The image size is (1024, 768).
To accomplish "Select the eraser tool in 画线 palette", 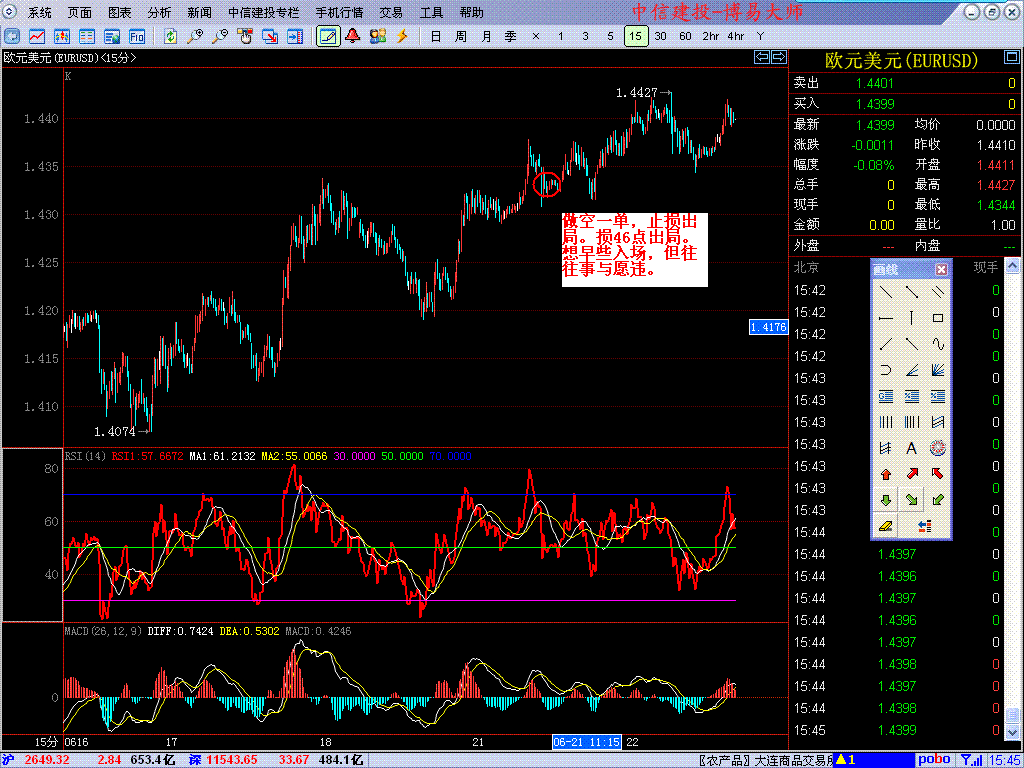I will tap(886, 526).
